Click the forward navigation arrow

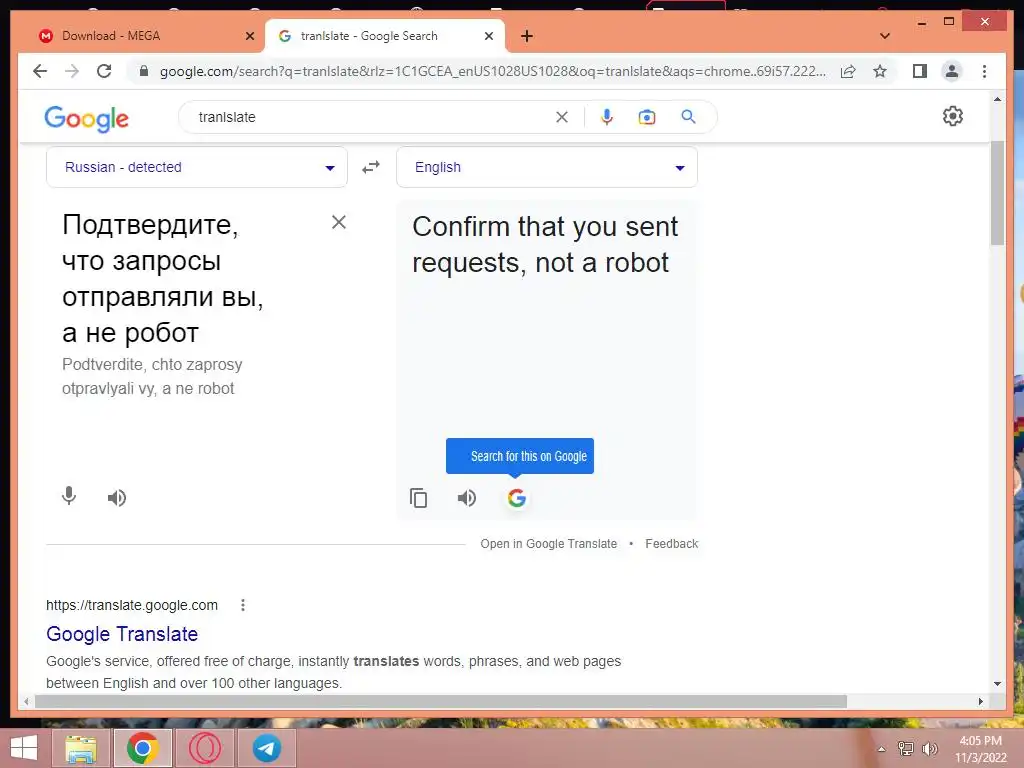pos(72,71)
